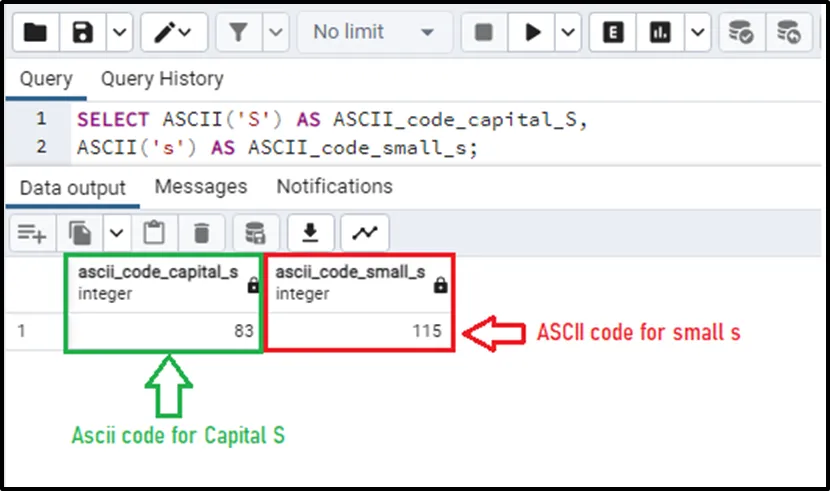This screenshot has width=830, height=491.
Task: Click the Open File folder icon
Action: coord(36,33)
